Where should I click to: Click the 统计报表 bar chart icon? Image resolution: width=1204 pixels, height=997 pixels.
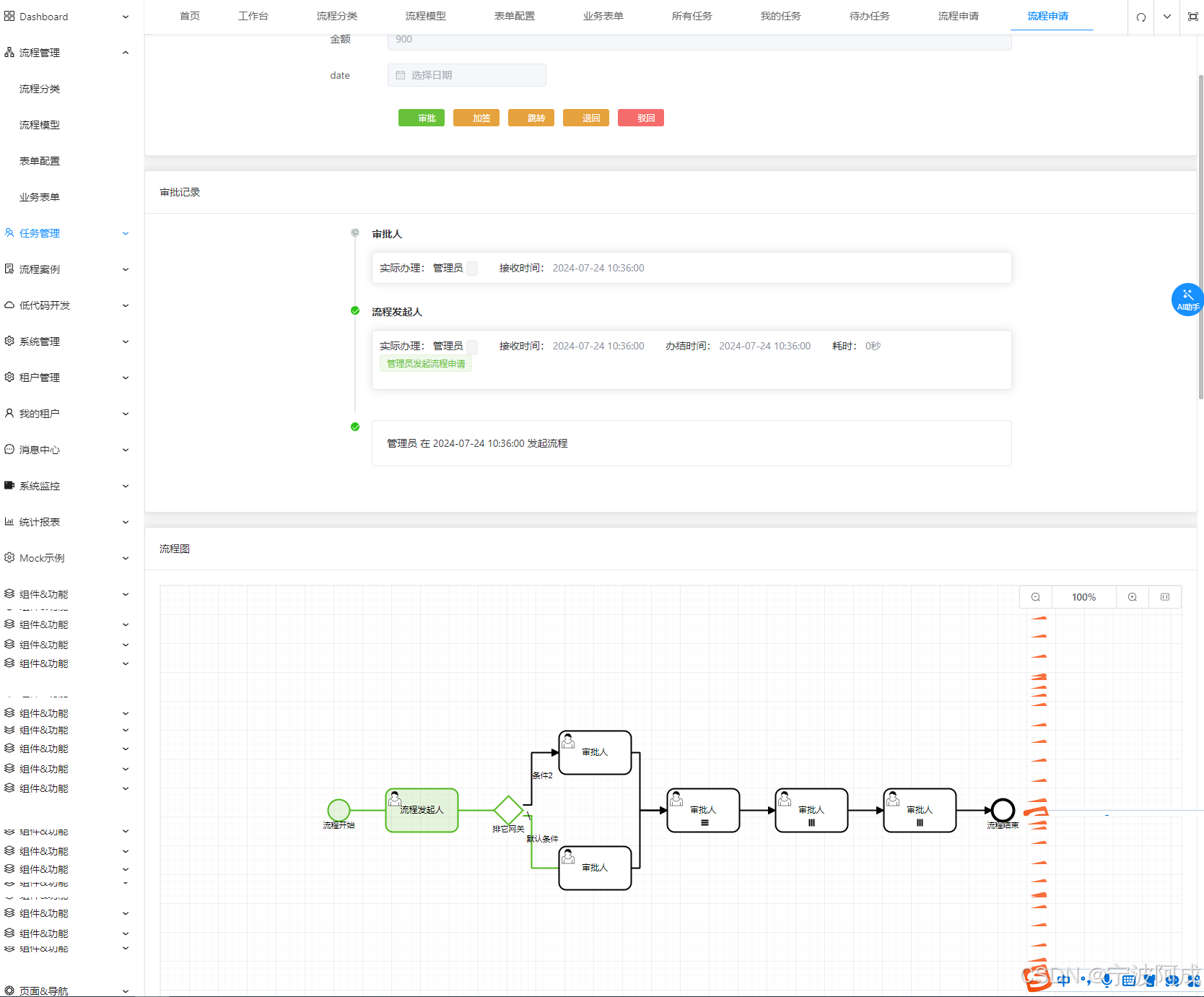coord(9,521)
